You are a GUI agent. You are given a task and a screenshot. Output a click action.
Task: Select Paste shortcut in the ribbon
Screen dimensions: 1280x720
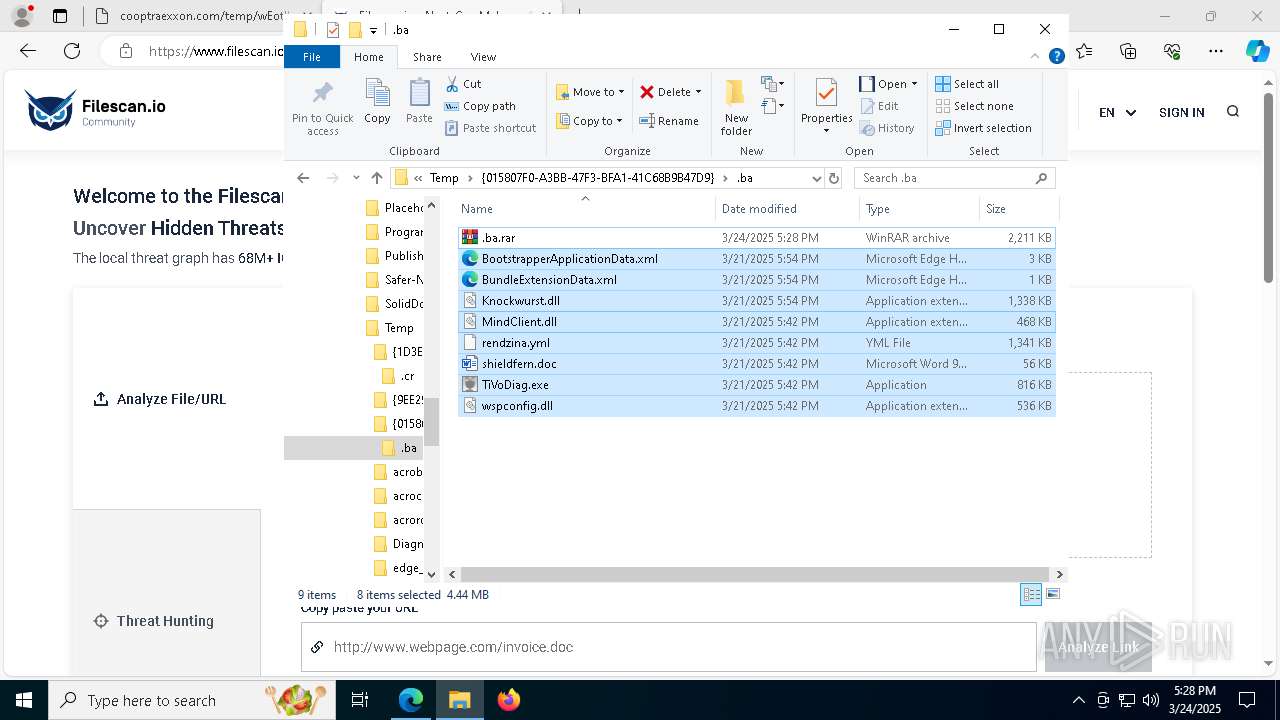click(490, 128)
